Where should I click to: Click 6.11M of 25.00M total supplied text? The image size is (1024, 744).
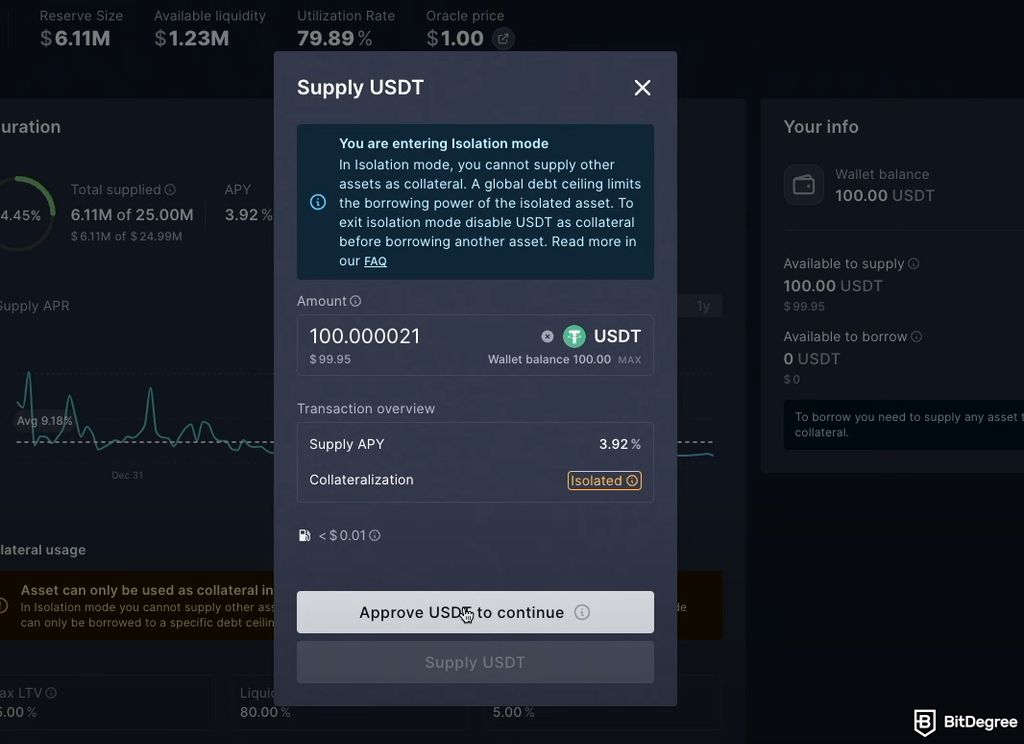tap(132, 215)
